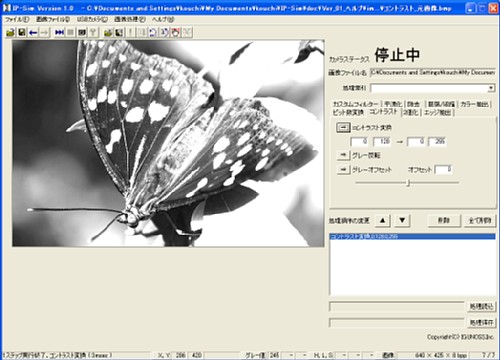Open the ヘルプ menu
The width and height of the screenshot is (500, 360).
click(x=163, y=19)
